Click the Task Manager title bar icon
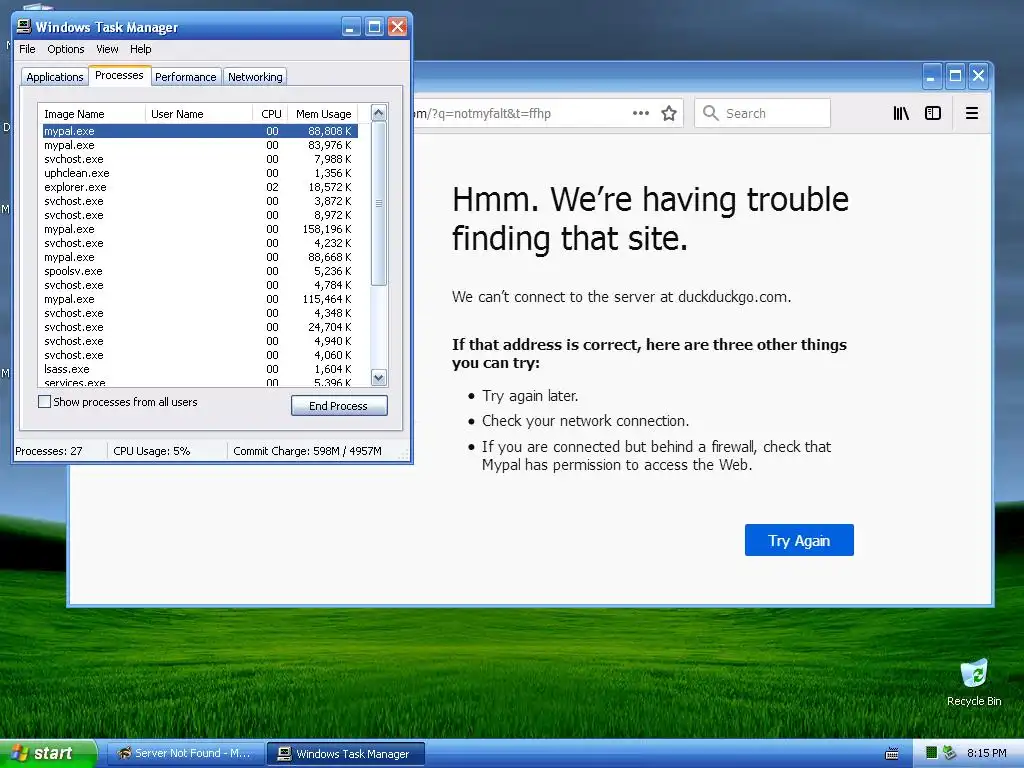 coord(24,26)
